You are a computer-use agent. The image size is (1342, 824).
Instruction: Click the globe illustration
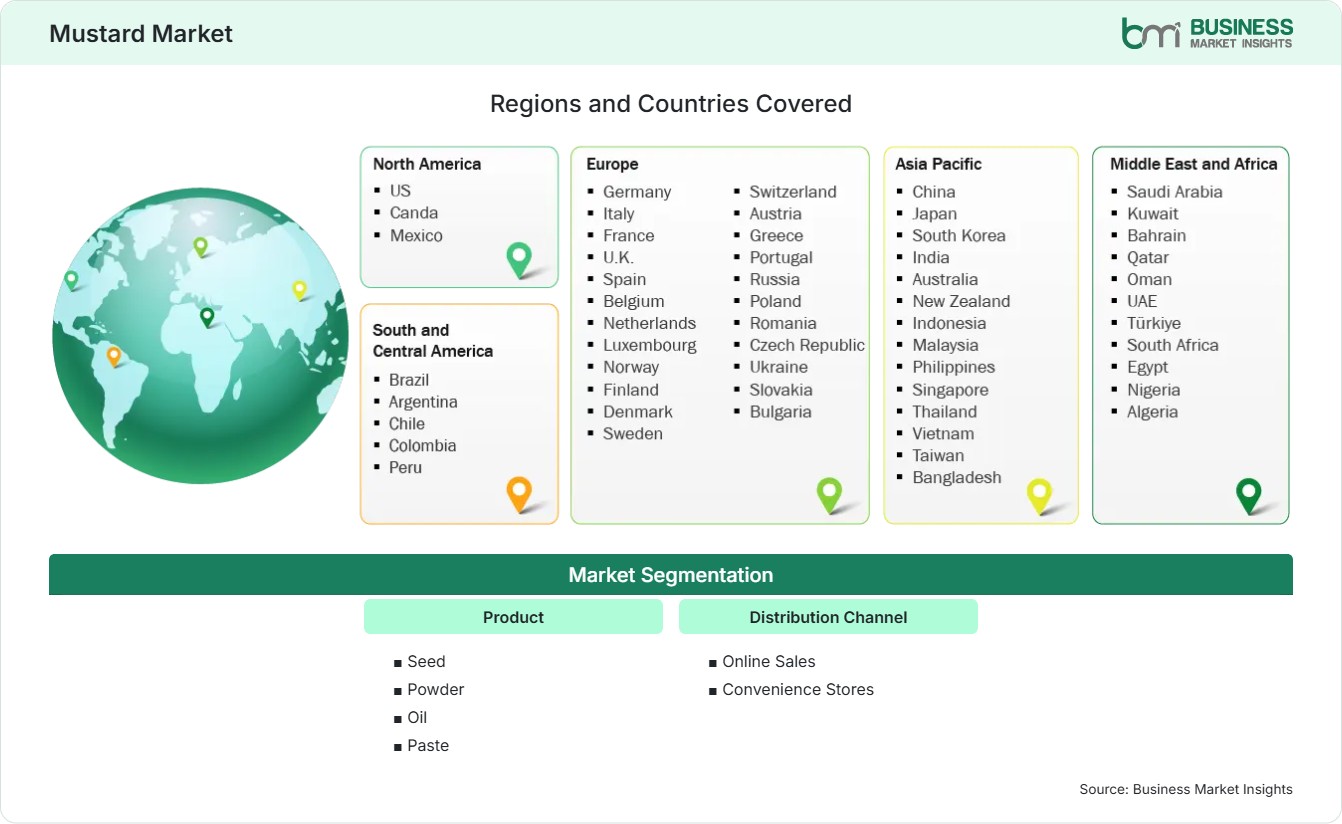pos(200,335)
